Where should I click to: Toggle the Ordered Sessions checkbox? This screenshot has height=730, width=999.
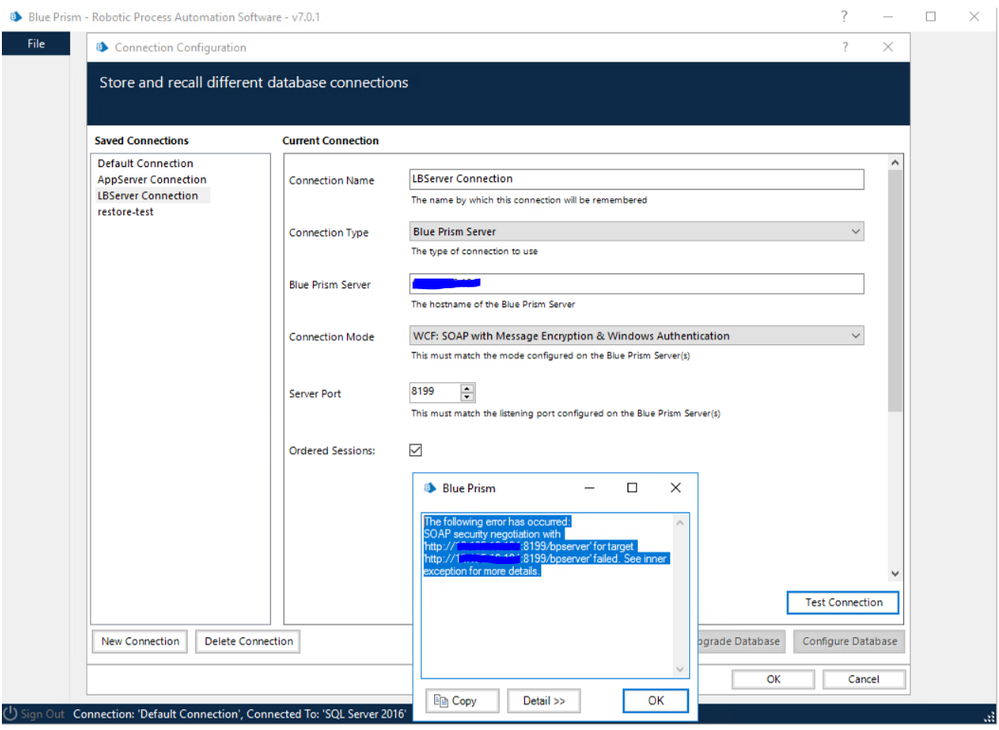(415, 450)
